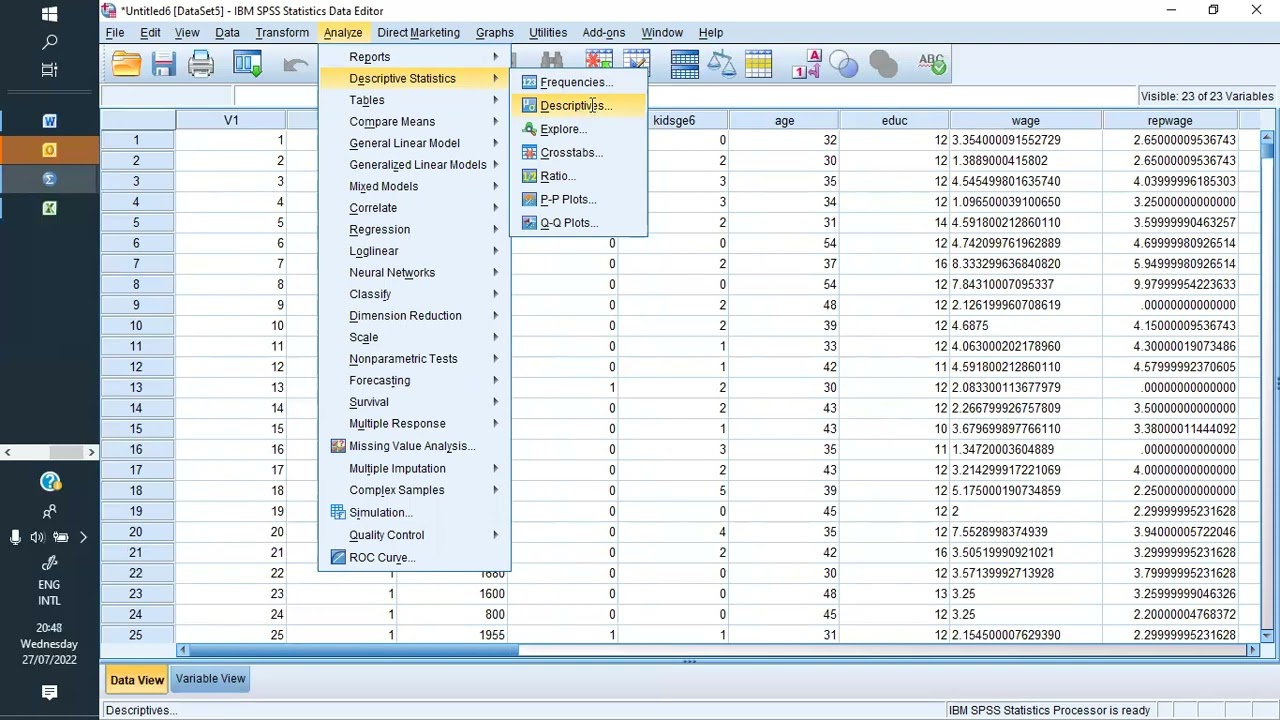Switch to the Variable View tab
The image size is (1280, 720).
pos(210,679)
